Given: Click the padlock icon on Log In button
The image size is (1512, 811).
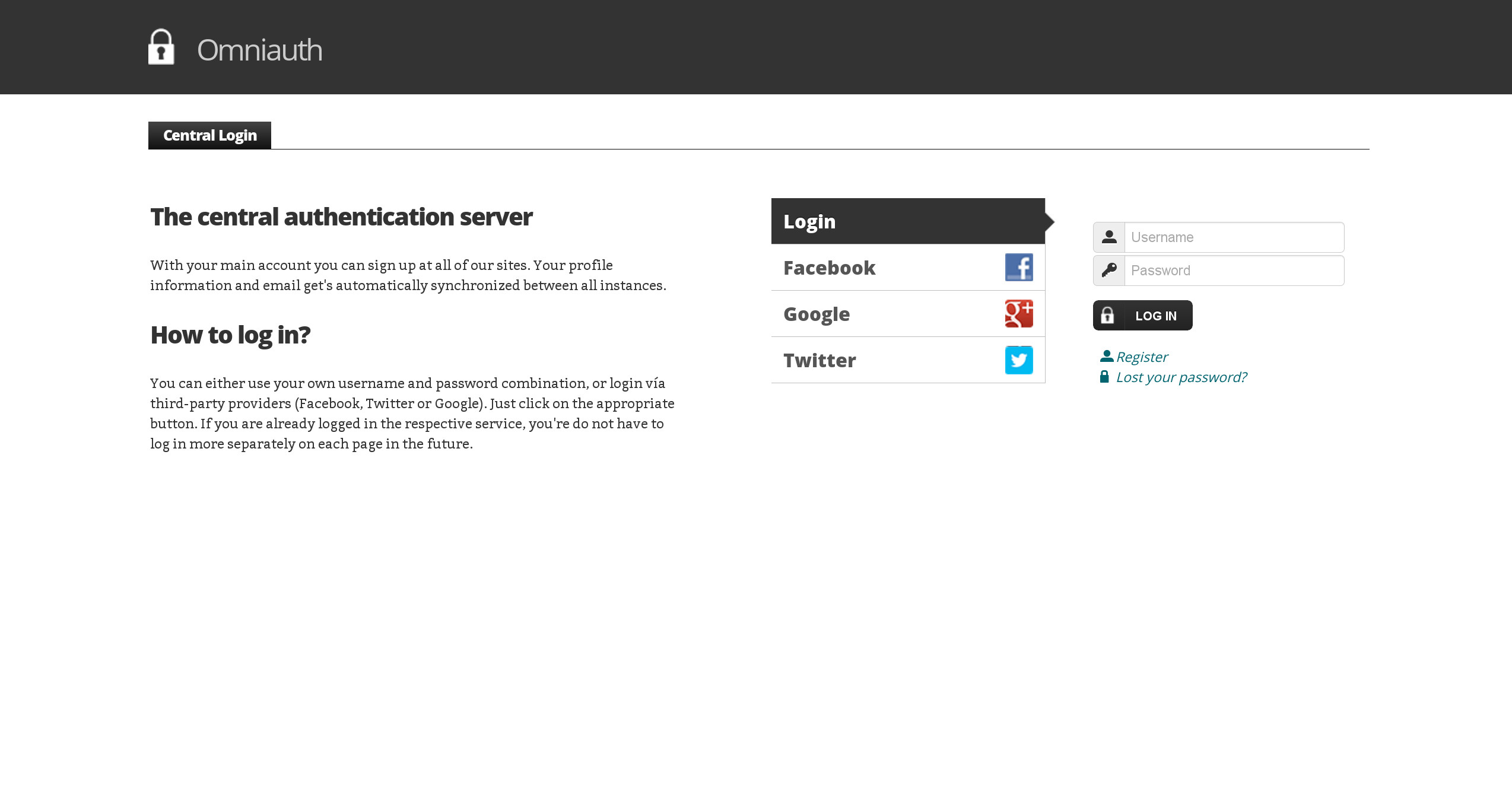Looking at the screenshot, I should pyautogui.click(x=1107, y=316).
